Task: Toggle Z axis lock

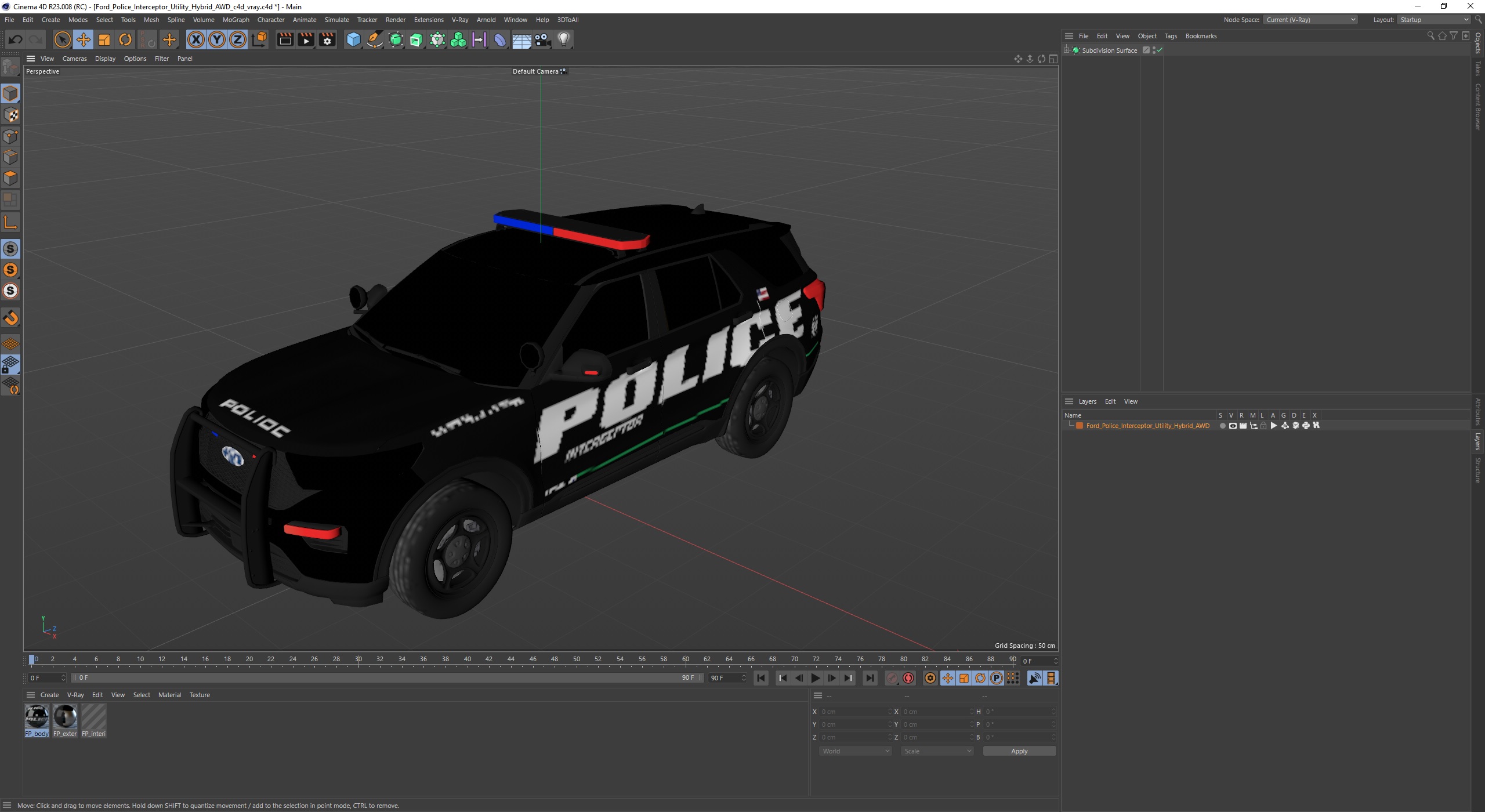Action: coord(238,39)
